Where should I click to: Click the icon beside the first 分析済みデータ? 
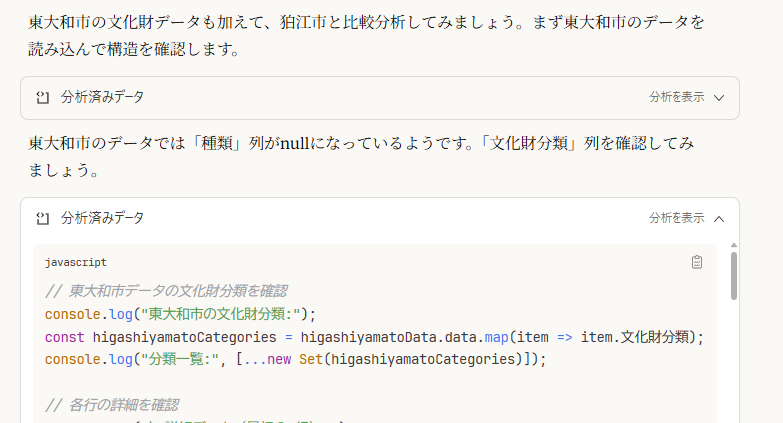[x=42, y=98]
